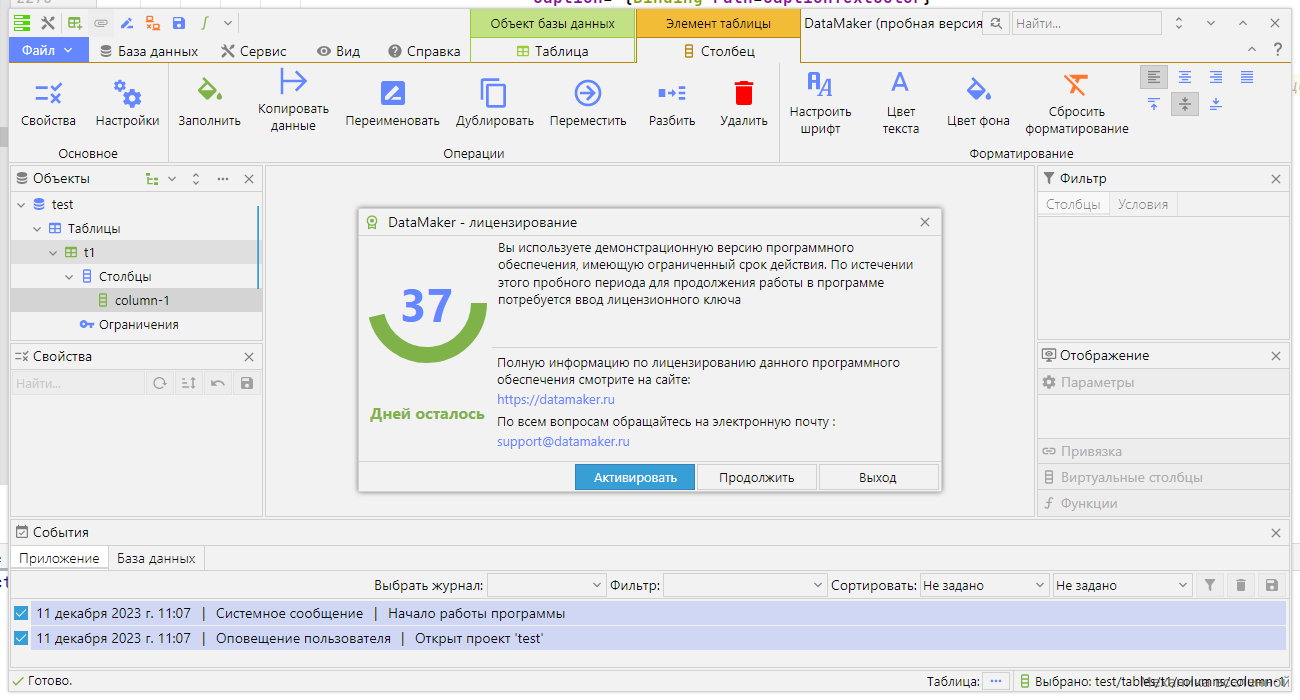The height and width of the screenshot is (700, 1300).
Task: Click the help question mark icon
Action: (x=1278, y=49)
